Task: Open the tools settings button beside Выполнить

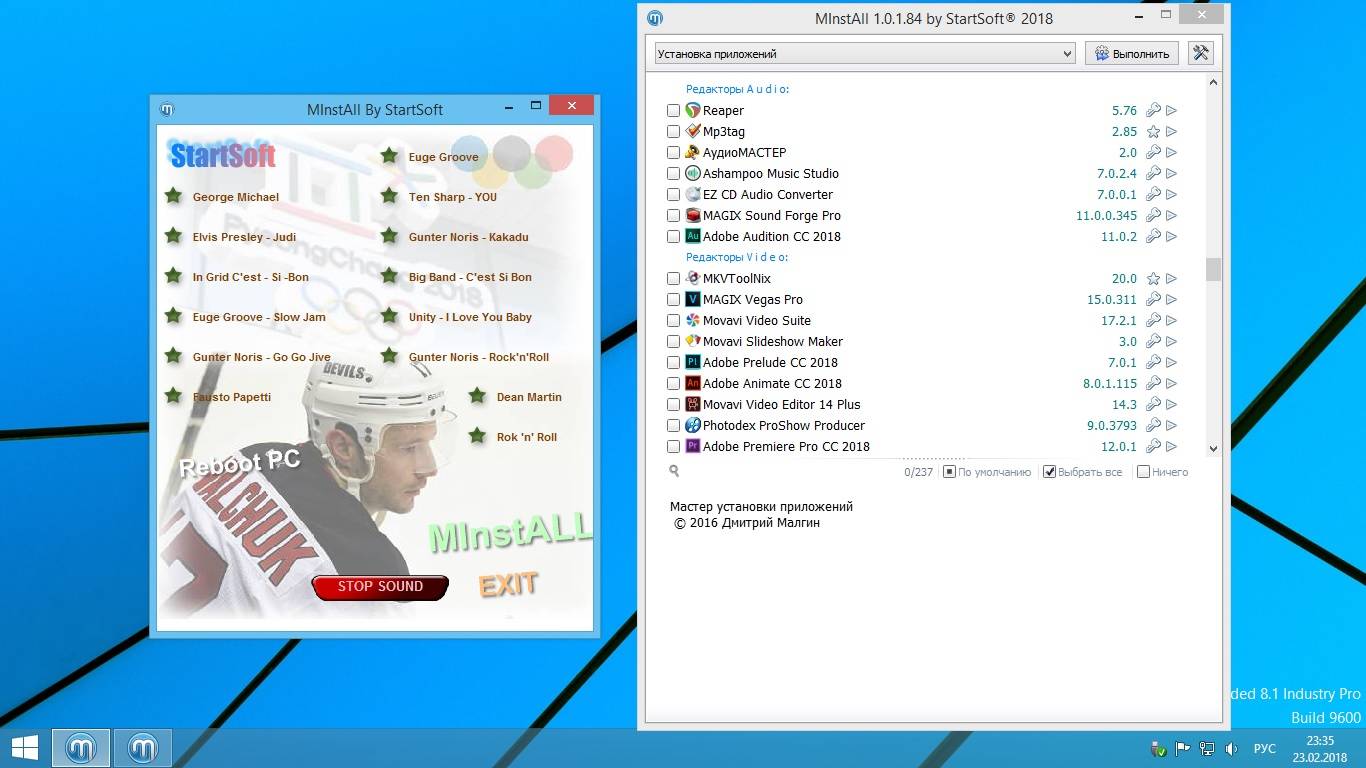Action: point(1201,53)
